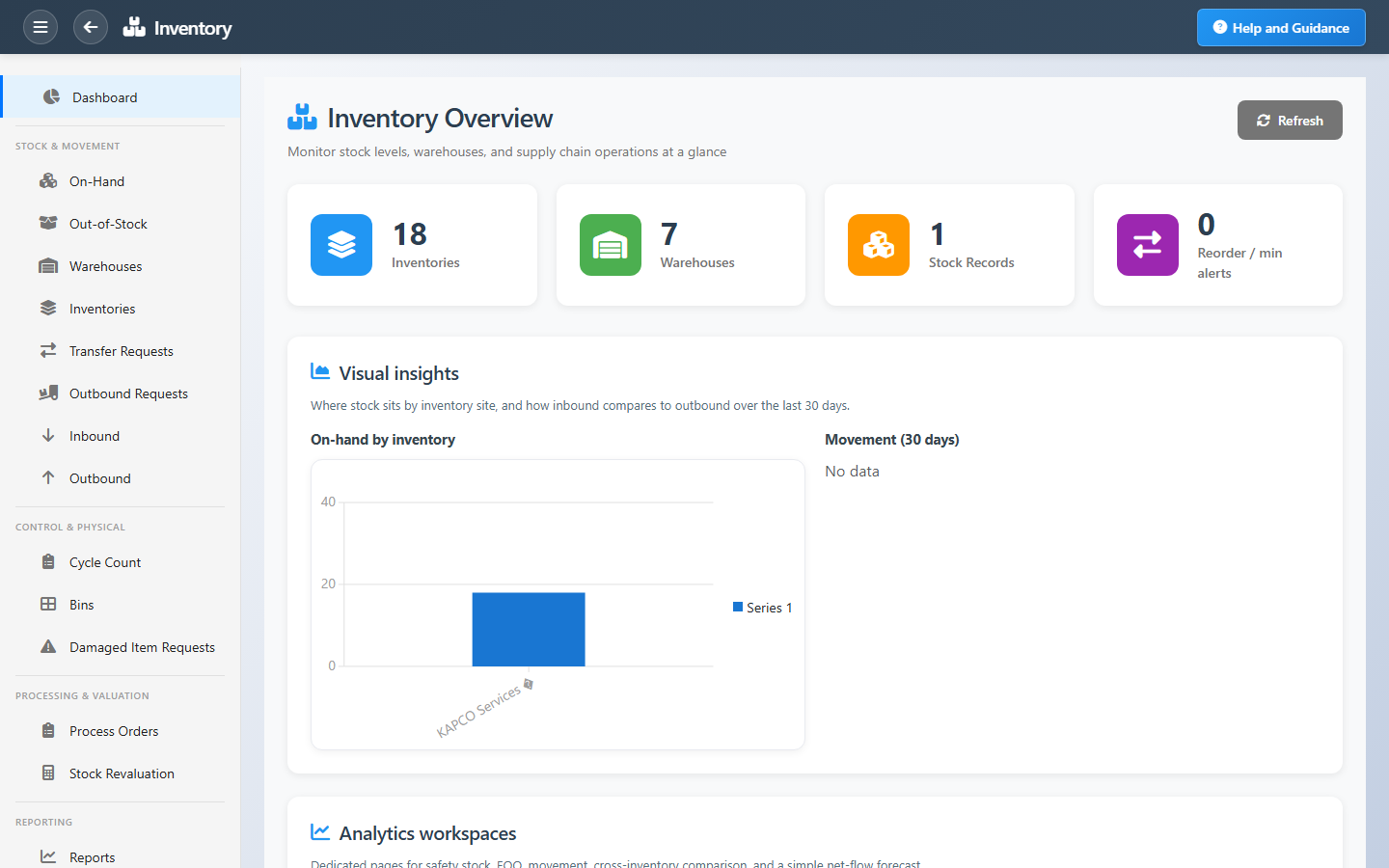Open the 18 Inventories stat card
Image resolution: width=1389 pixels, height=868 pixels.
point(412,245)
